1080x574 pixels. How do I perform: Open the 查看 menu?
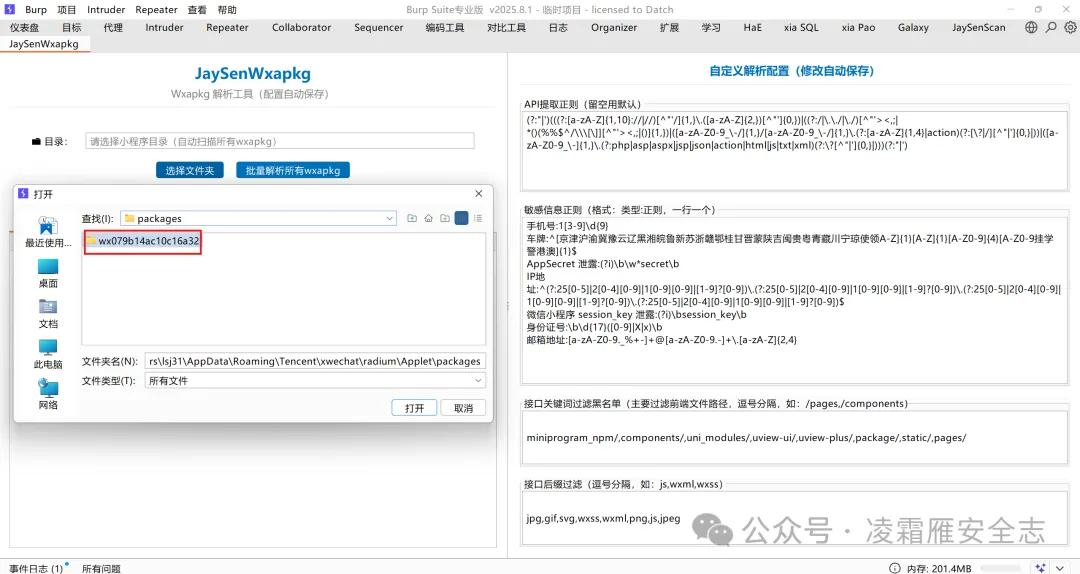coord(197,10)
